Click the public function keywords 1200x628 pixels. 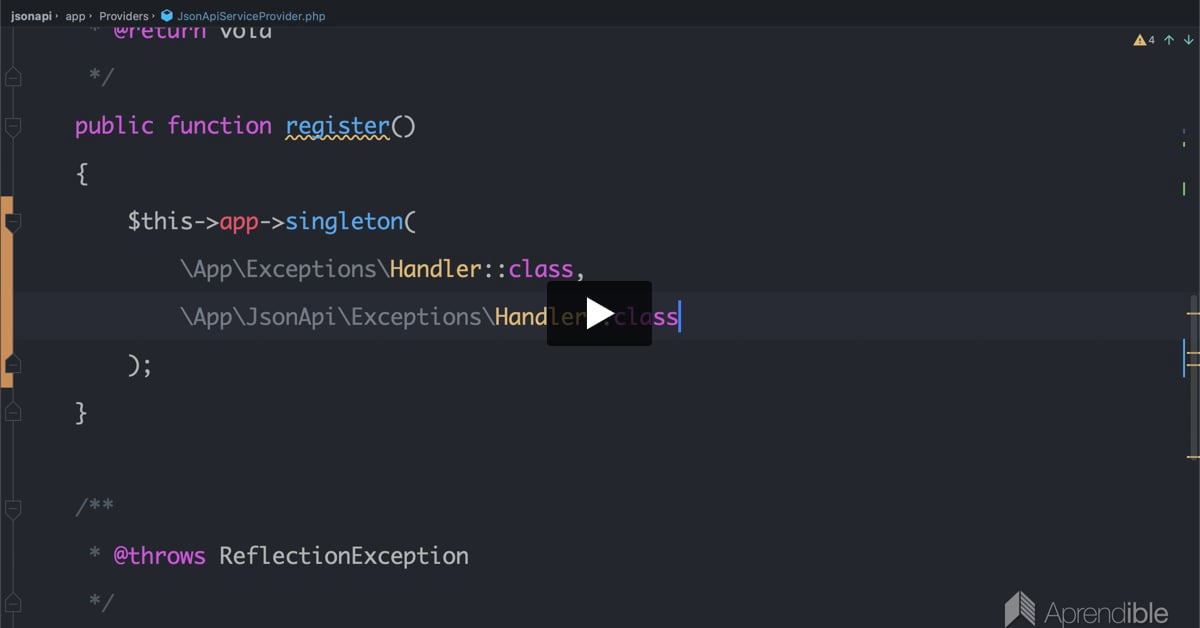(x=173, y=126)
